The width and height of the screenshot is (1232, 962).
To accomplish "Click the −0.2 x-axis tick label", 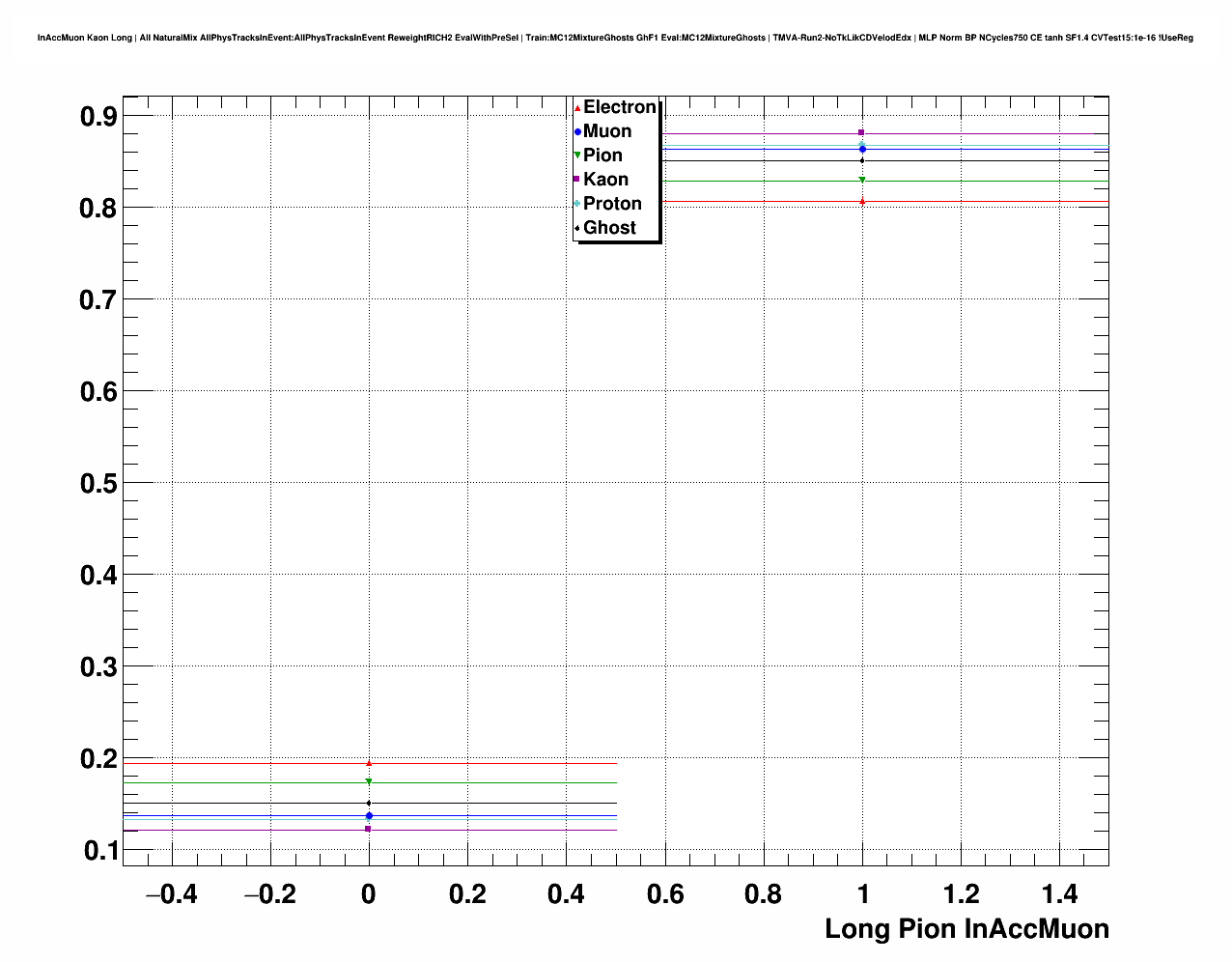I will pyautogui.click(x=269, y=894).
